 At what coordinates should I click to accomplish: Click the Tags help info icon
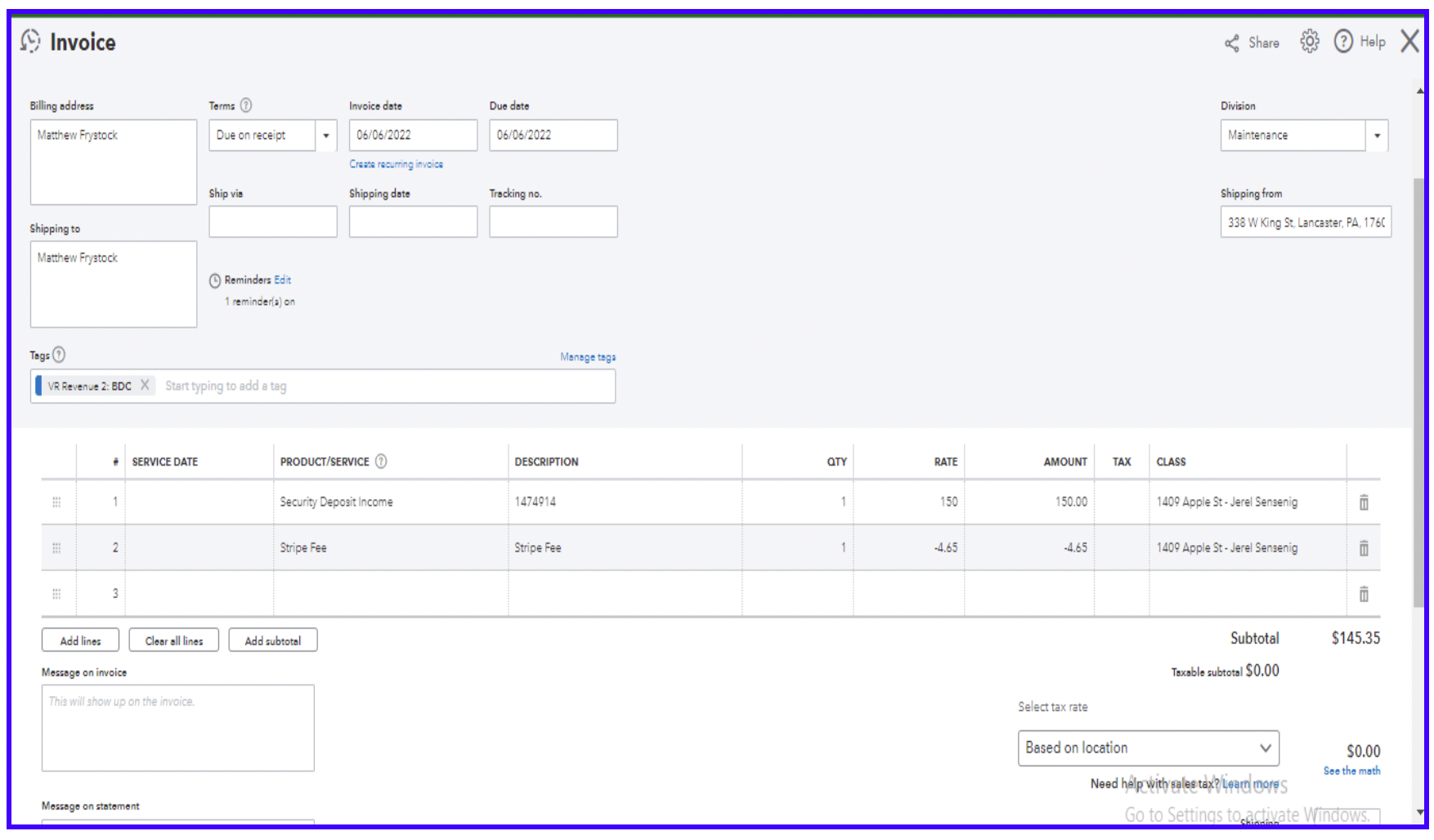coord(59,355)
